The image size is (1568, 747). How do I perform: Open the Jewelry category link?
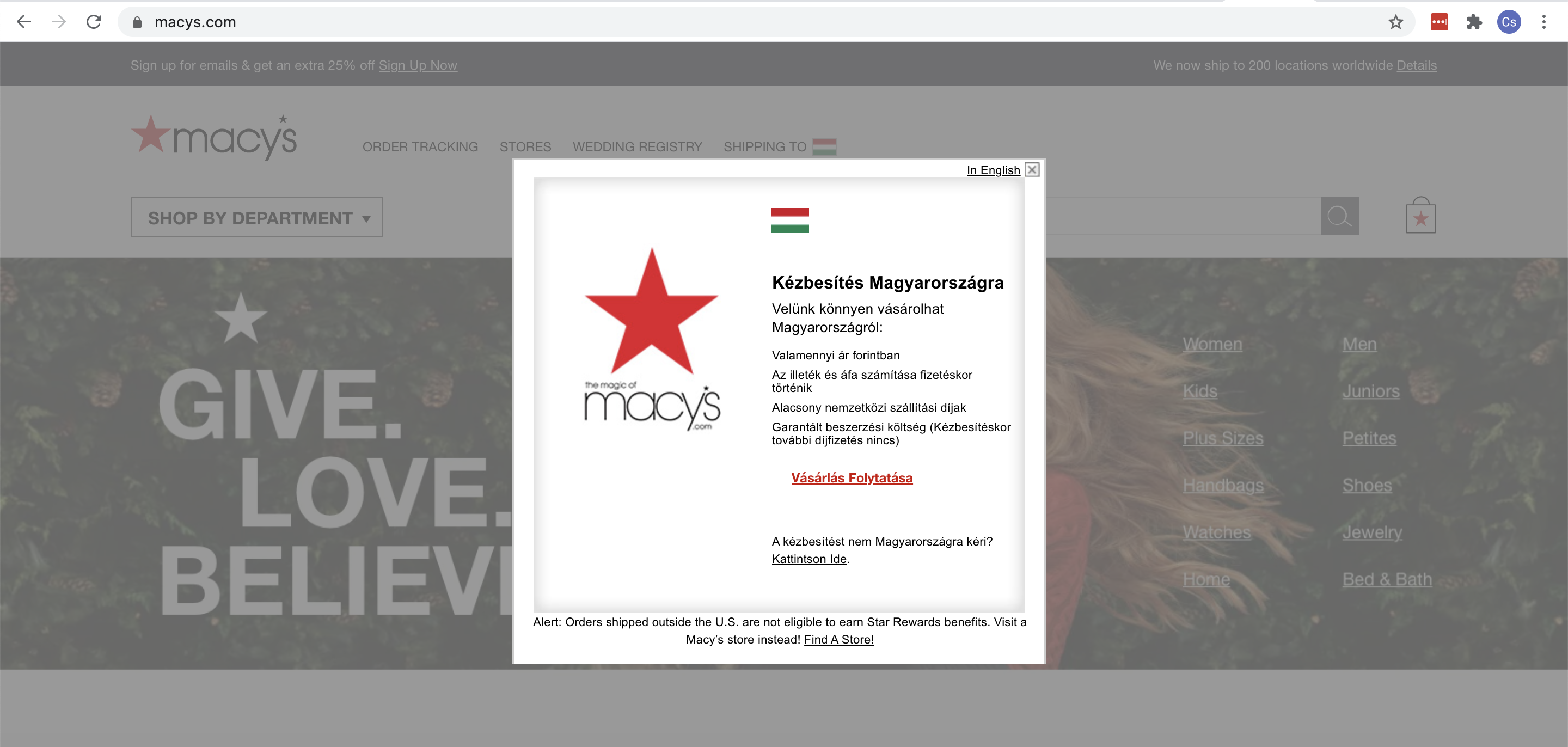(x=1372, y=532)
